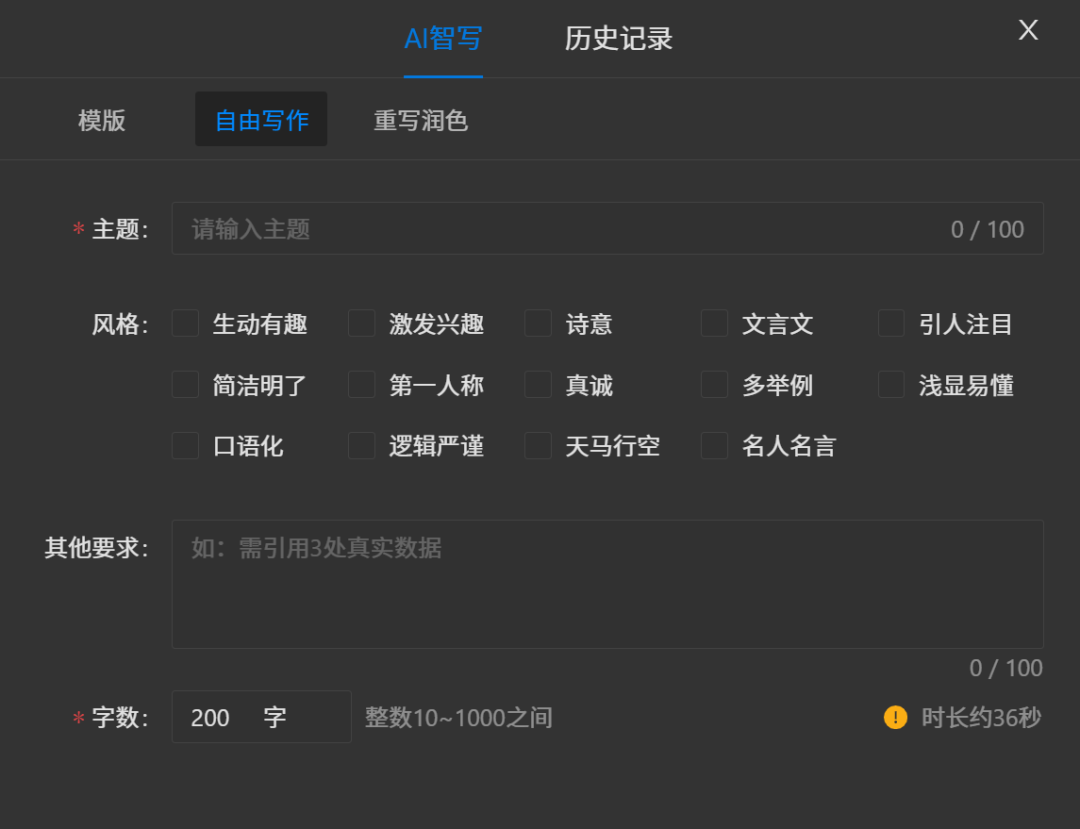Check the 激发兴趣 style option
1080x829 pixels.
[x=361, y=323]
